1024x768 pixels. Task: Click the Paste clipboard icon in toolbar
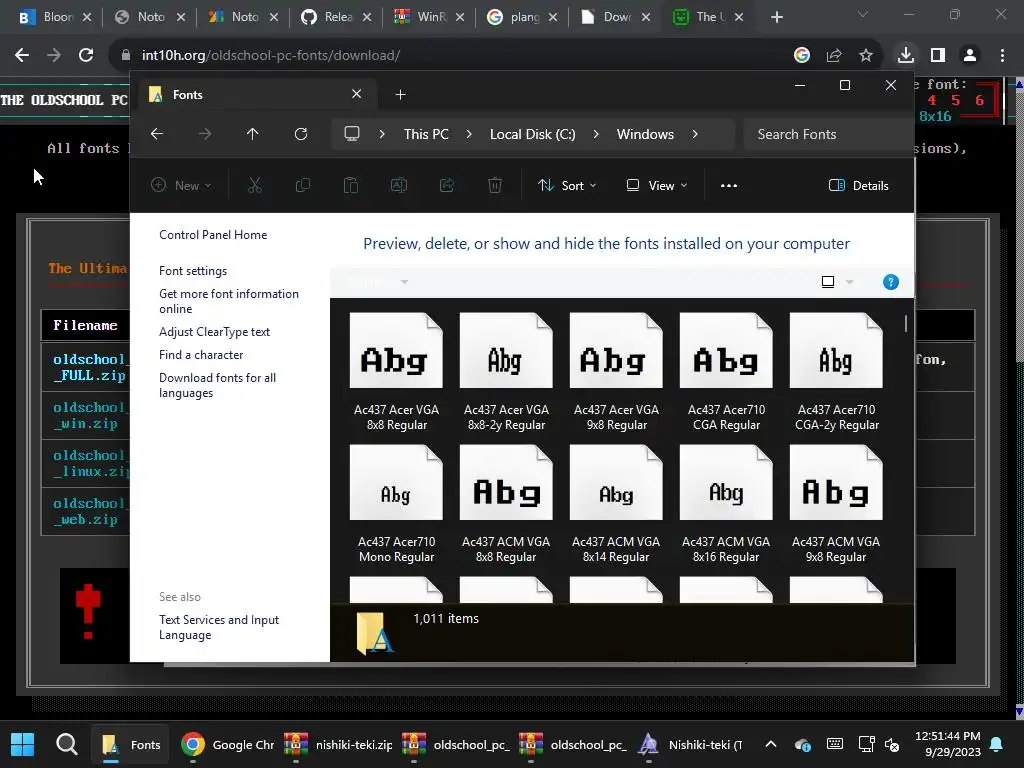pos(351,185)
